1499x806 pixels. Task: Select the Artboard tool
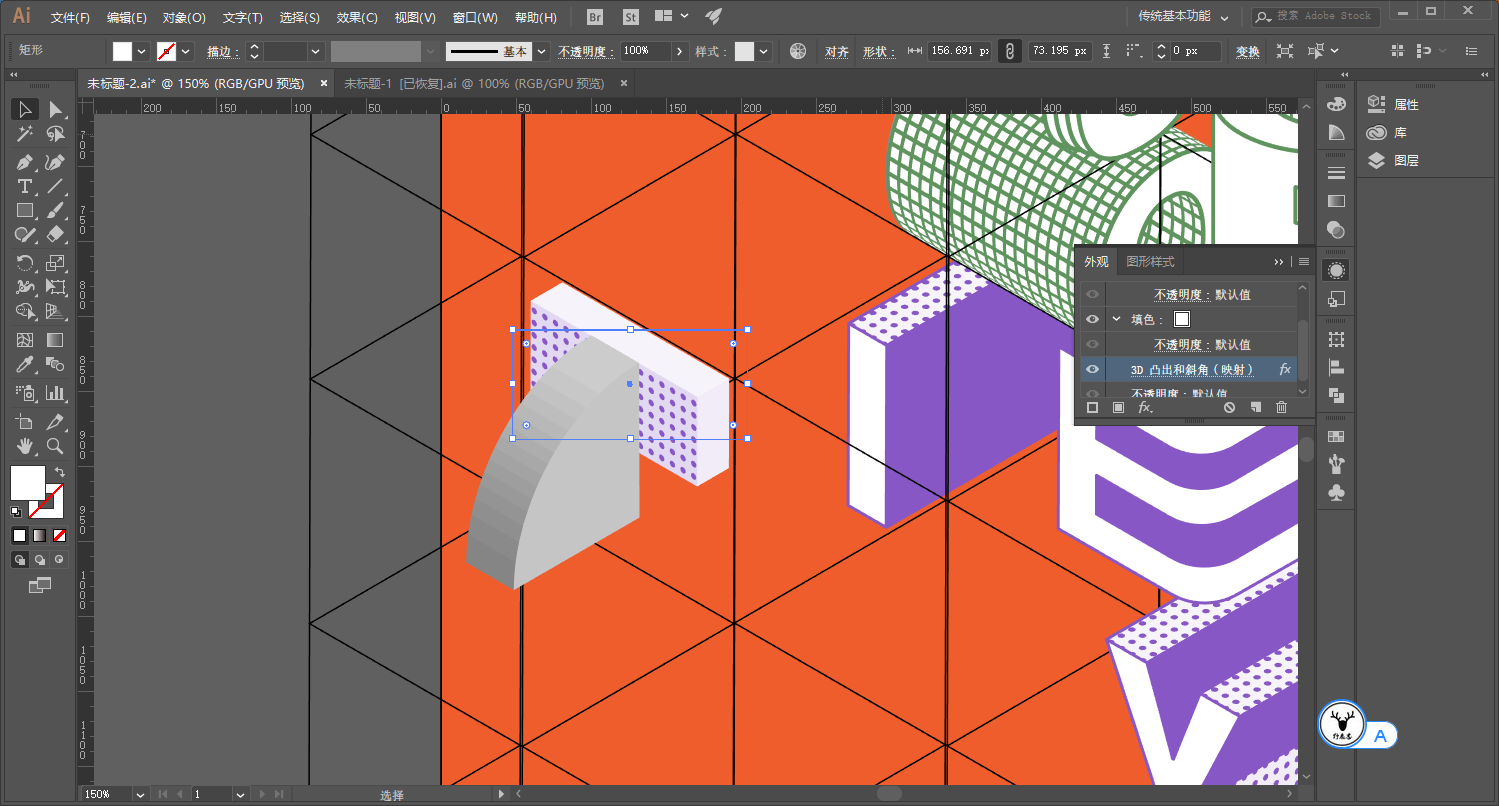pyautogui.click(x=26, y=421)
